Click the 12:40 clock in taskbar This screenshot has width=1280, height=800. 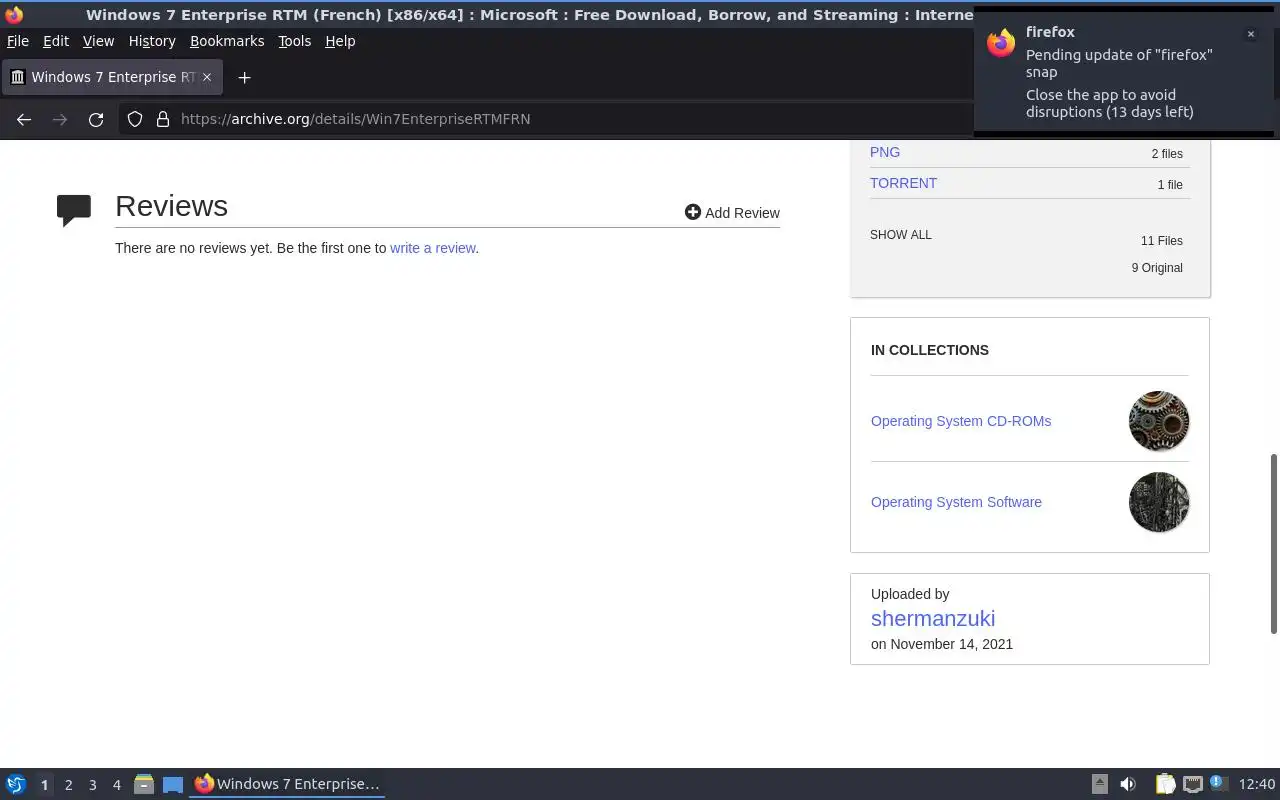pos(1257,784)
